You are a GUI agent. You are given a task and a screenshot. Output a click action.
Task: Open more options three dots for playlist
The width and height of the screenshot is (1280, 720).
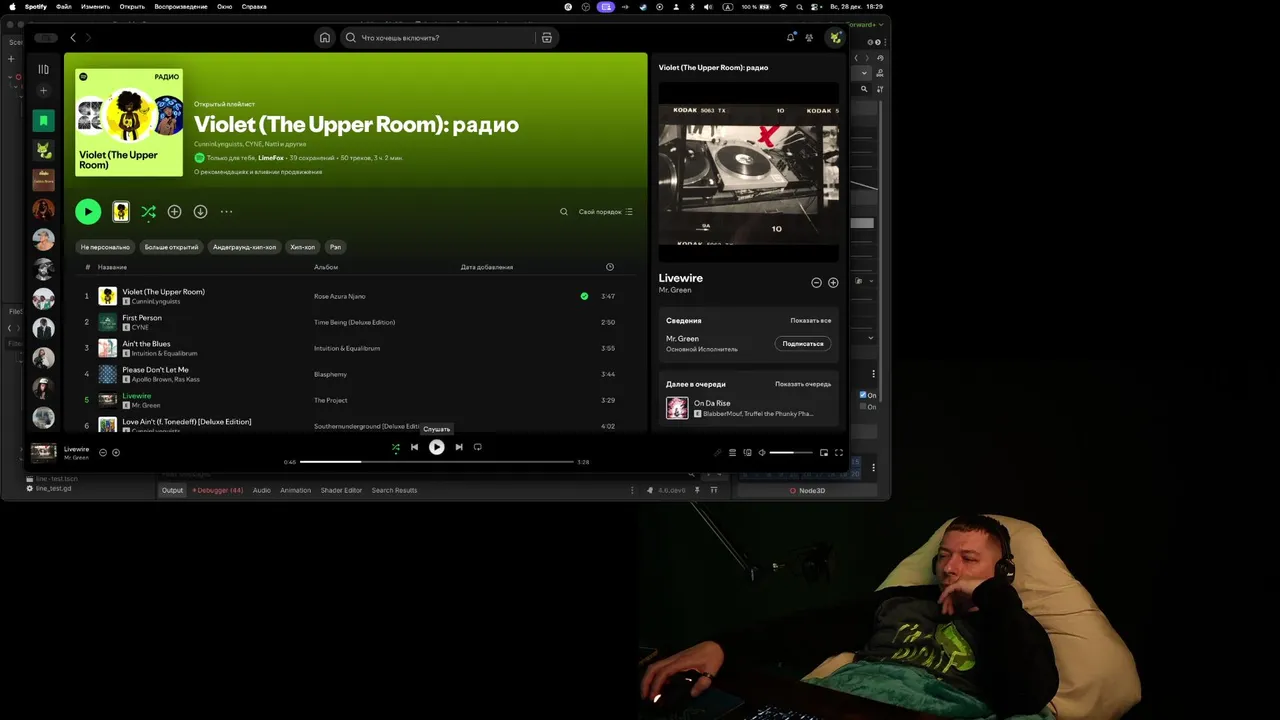pos(226,212)
